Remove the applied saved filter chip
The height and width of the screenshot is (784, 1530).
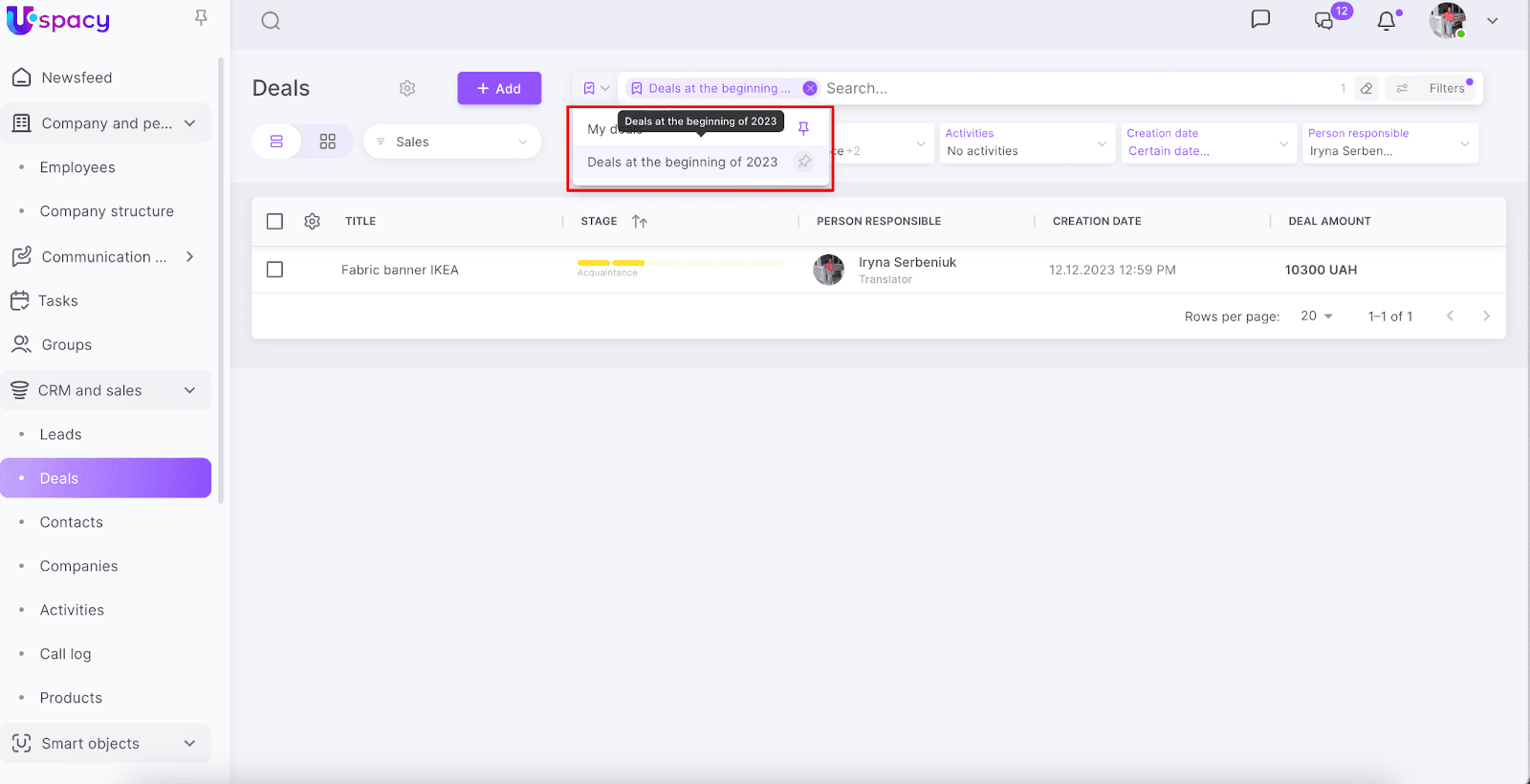click(x=810, y=88)
